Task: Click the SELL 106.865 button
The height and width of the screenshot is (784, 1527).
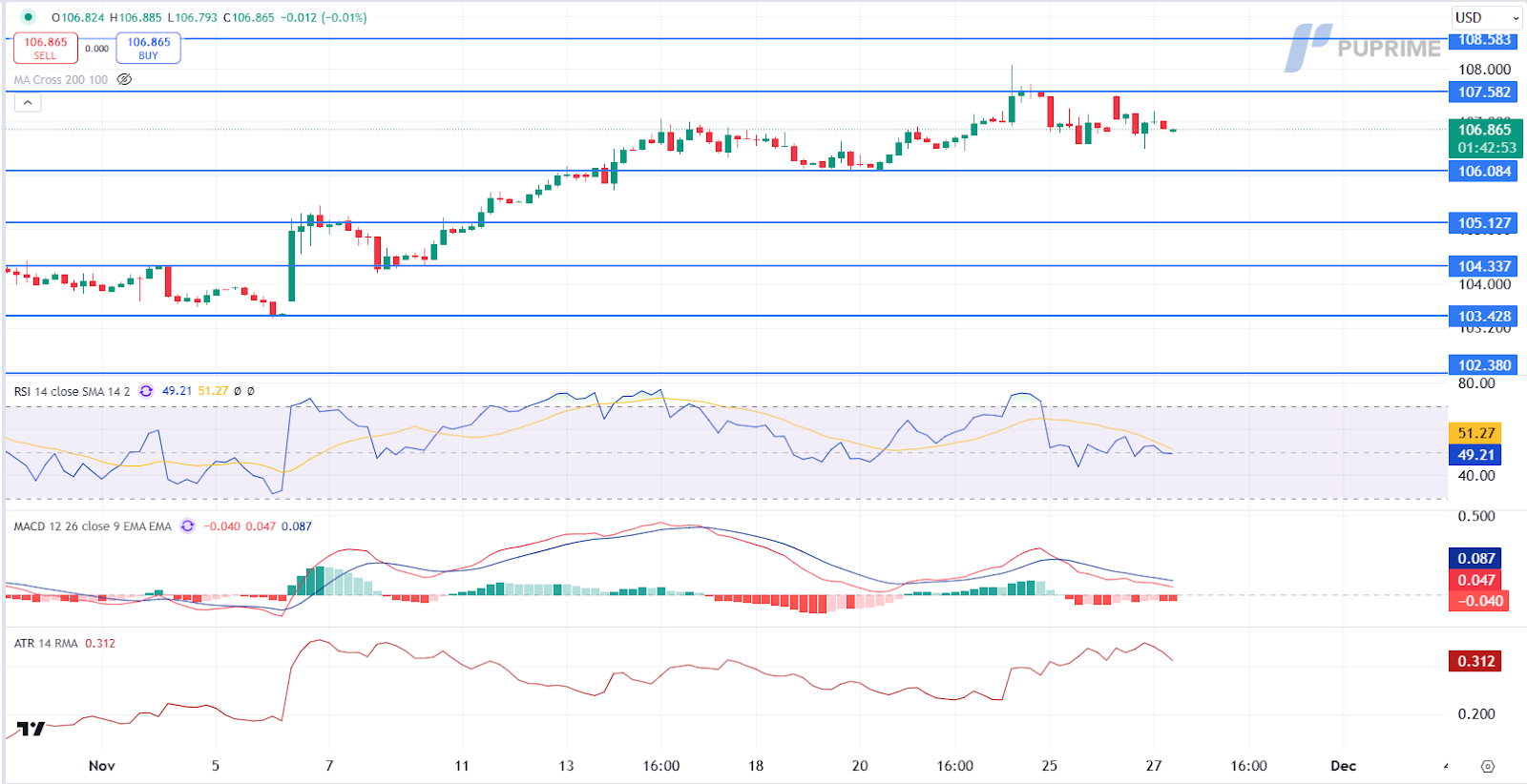Action: (45, 49)
